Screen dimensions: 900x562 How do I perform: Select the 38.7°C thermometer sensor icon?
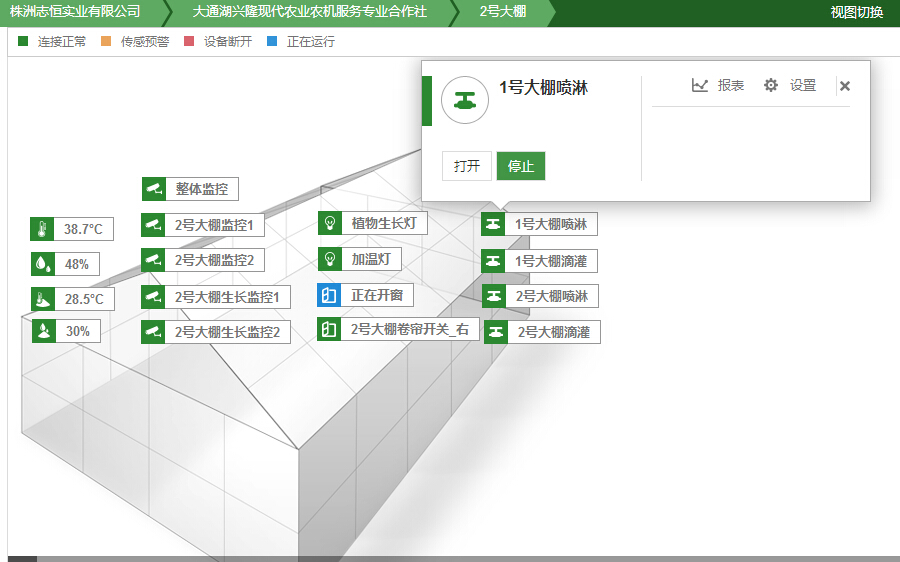[42, 229]
